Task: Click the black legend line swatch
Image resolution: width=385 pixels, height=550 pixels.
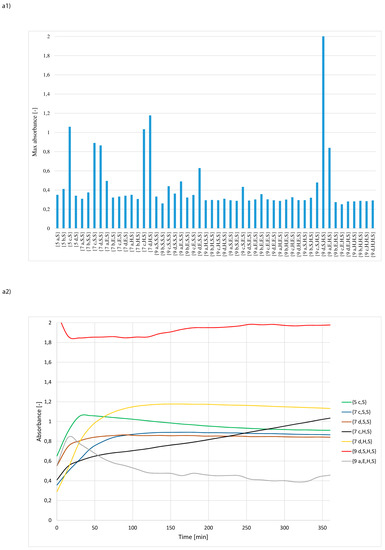Action: point(346,432)
